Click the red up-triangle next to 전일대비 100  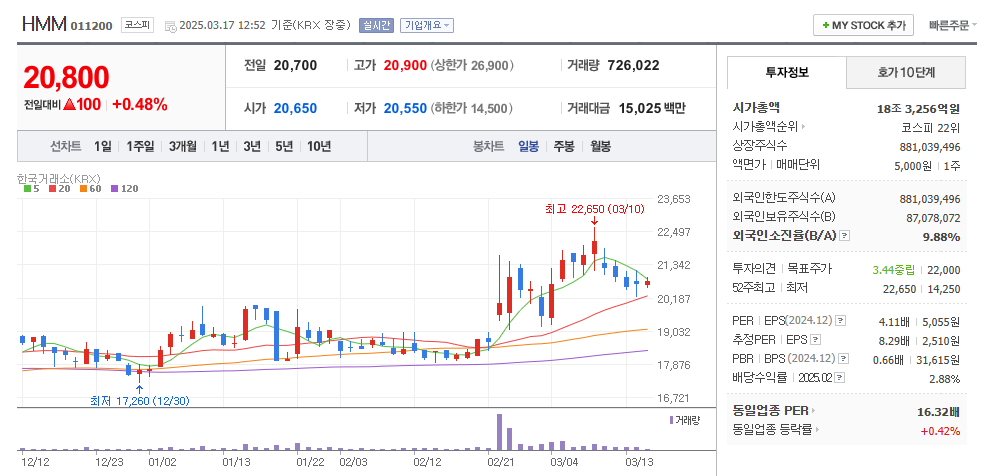coord(69,105)
